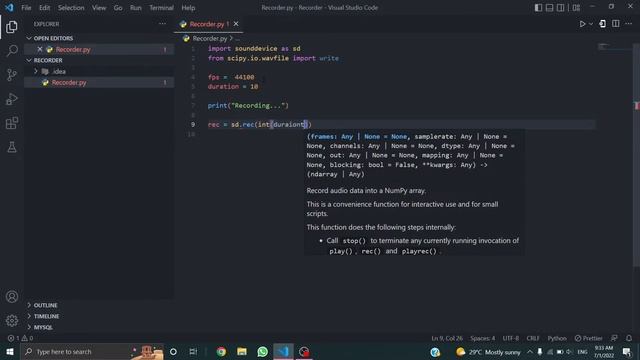The image size is (640, 360).
Task: Close the Recorder.py editor tab
Action: 236,24
